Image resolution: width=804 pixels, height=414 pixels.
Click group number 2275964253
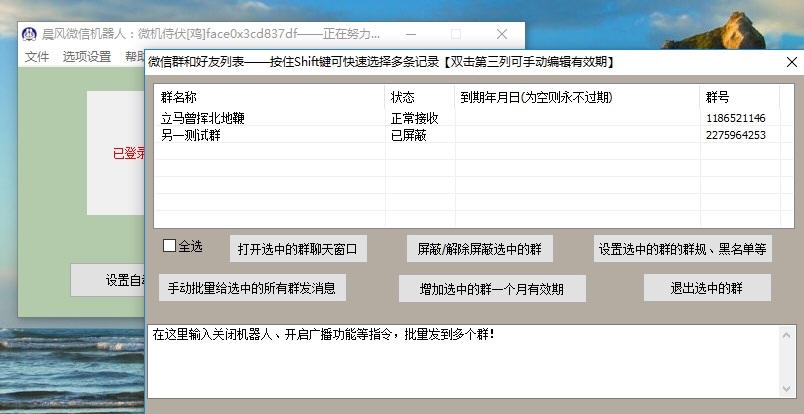coord(735,135)
